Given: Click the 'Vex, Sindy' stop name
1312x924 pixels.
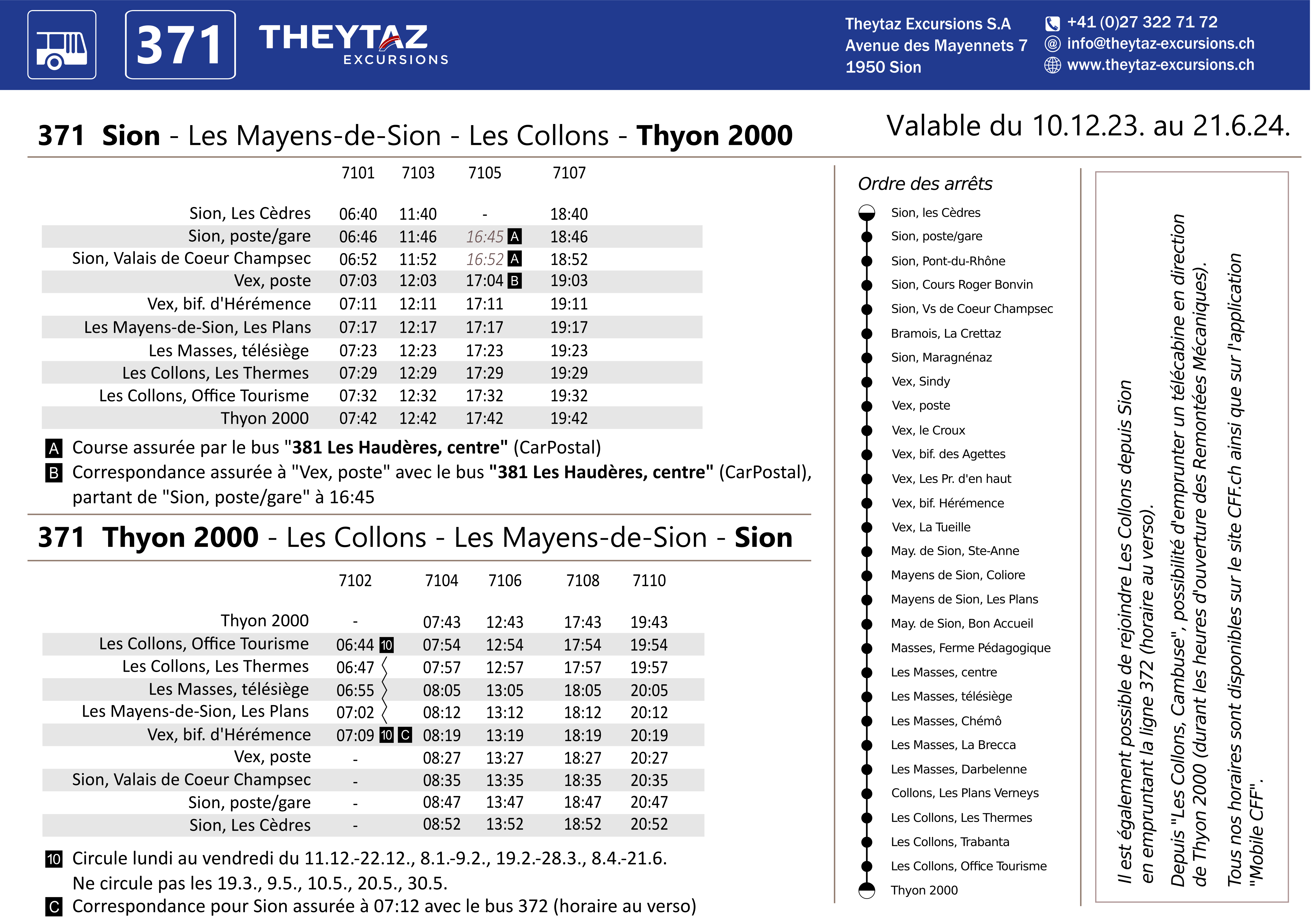Looking at the screenshot, I should pos(921,382).
